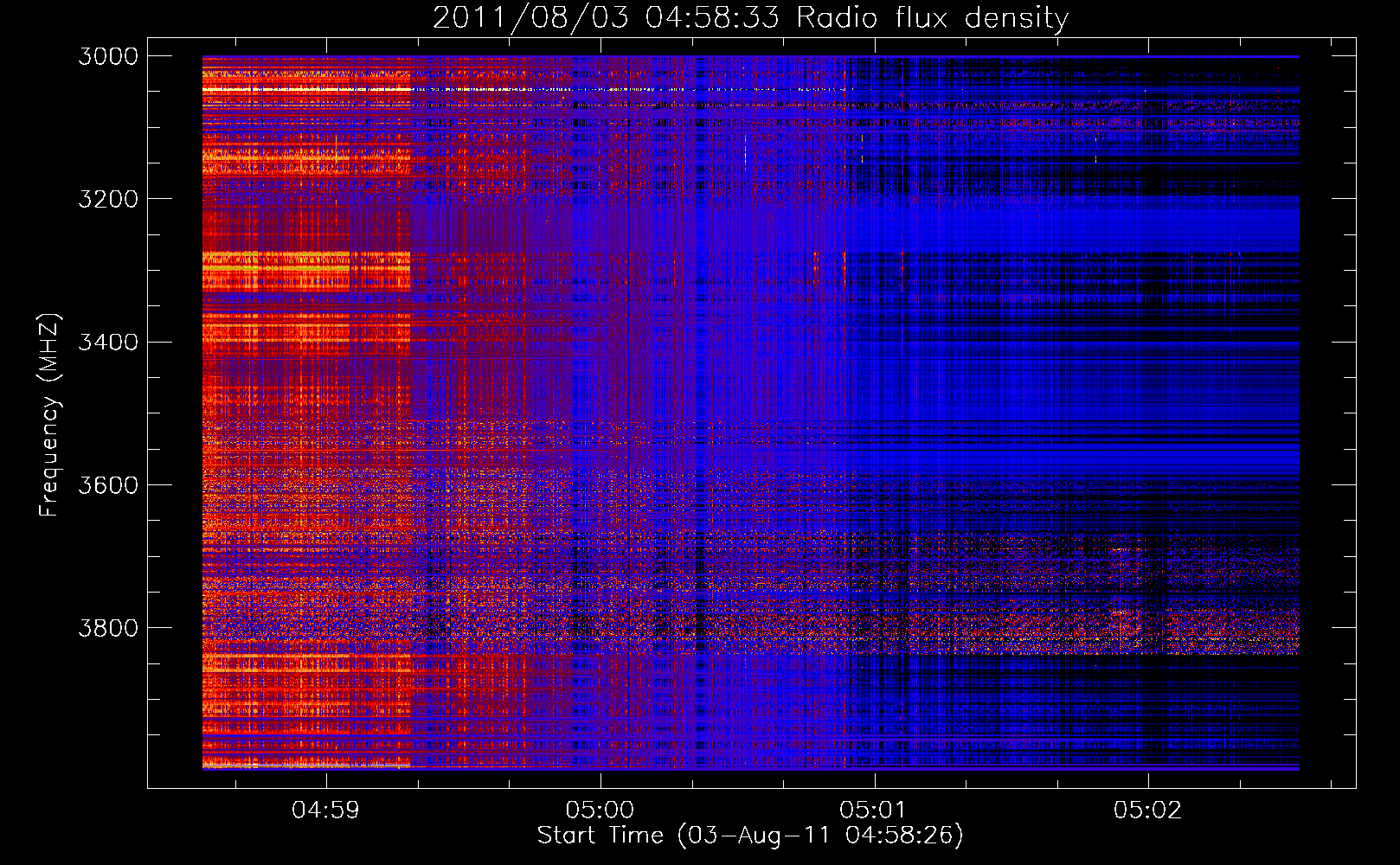Select the 3800 frequency axis label
This screenshot has height=865, width=1400.
(108, 627)
